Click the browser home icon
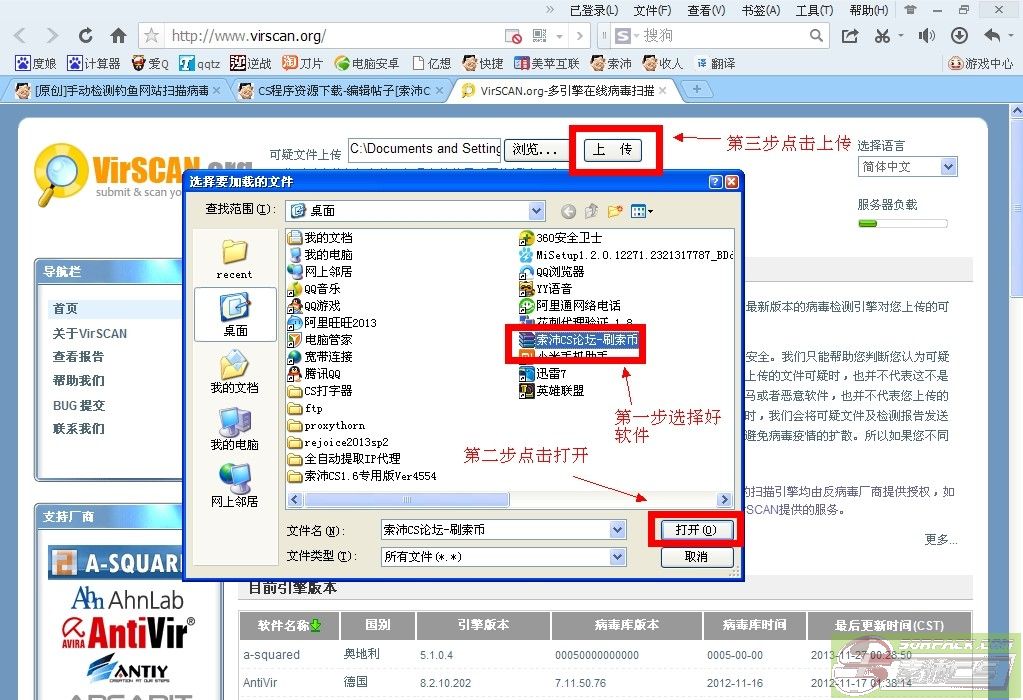 pyautogui.click(x=118, y=36)
